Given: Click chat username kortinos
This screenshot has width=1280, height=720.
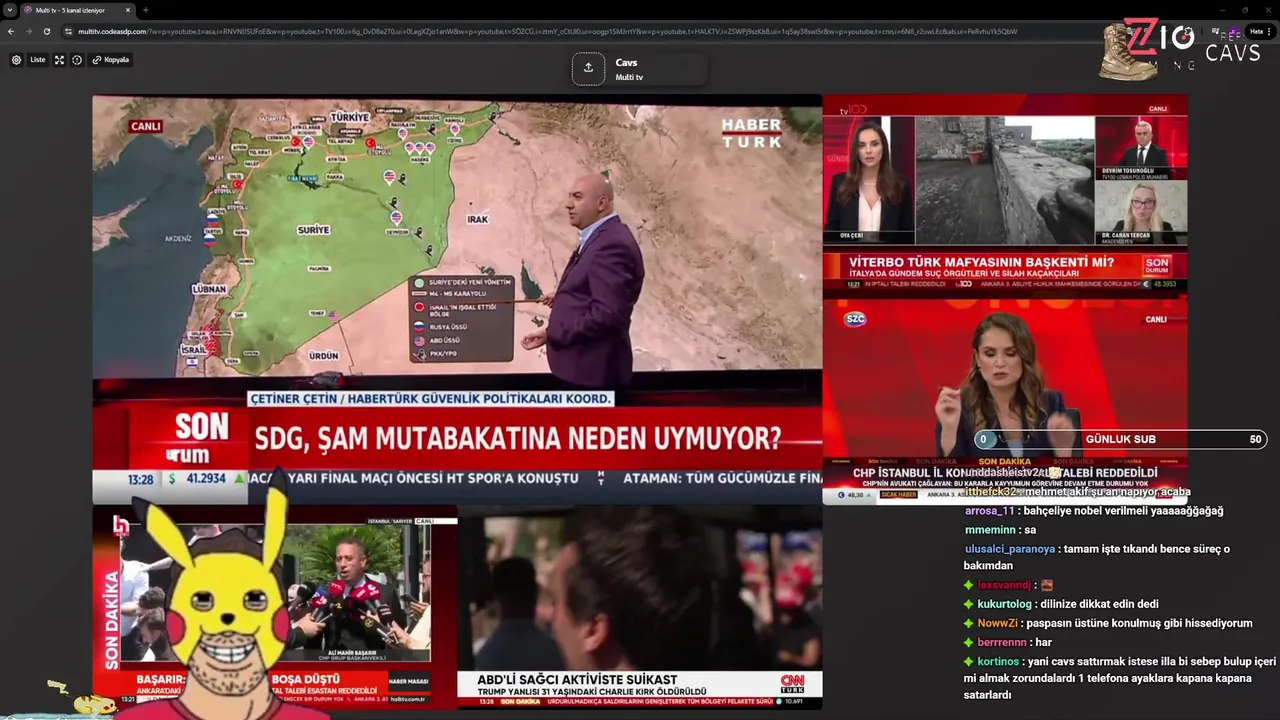Looking at the screenshot, I should coord(998,661).
